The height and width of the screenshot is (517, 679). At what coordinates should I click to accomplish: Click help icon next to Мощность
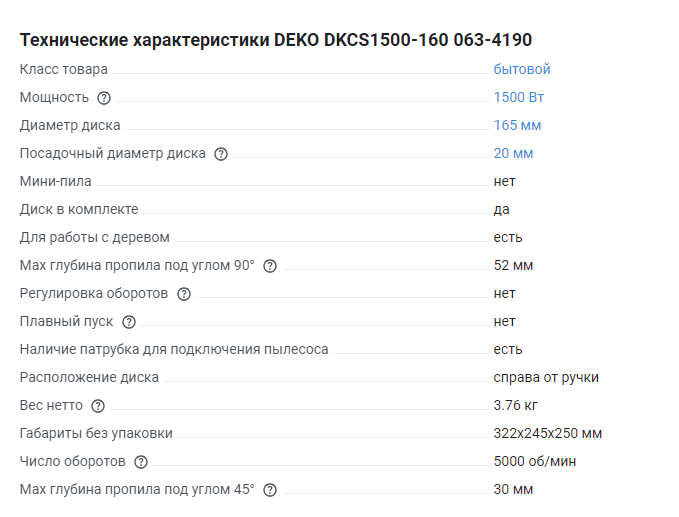(x=104, y=98)
